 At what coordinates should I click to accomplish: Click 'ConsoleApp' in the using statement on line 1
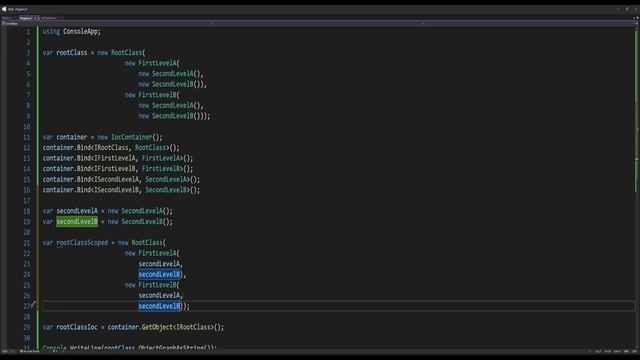(80, 31)
